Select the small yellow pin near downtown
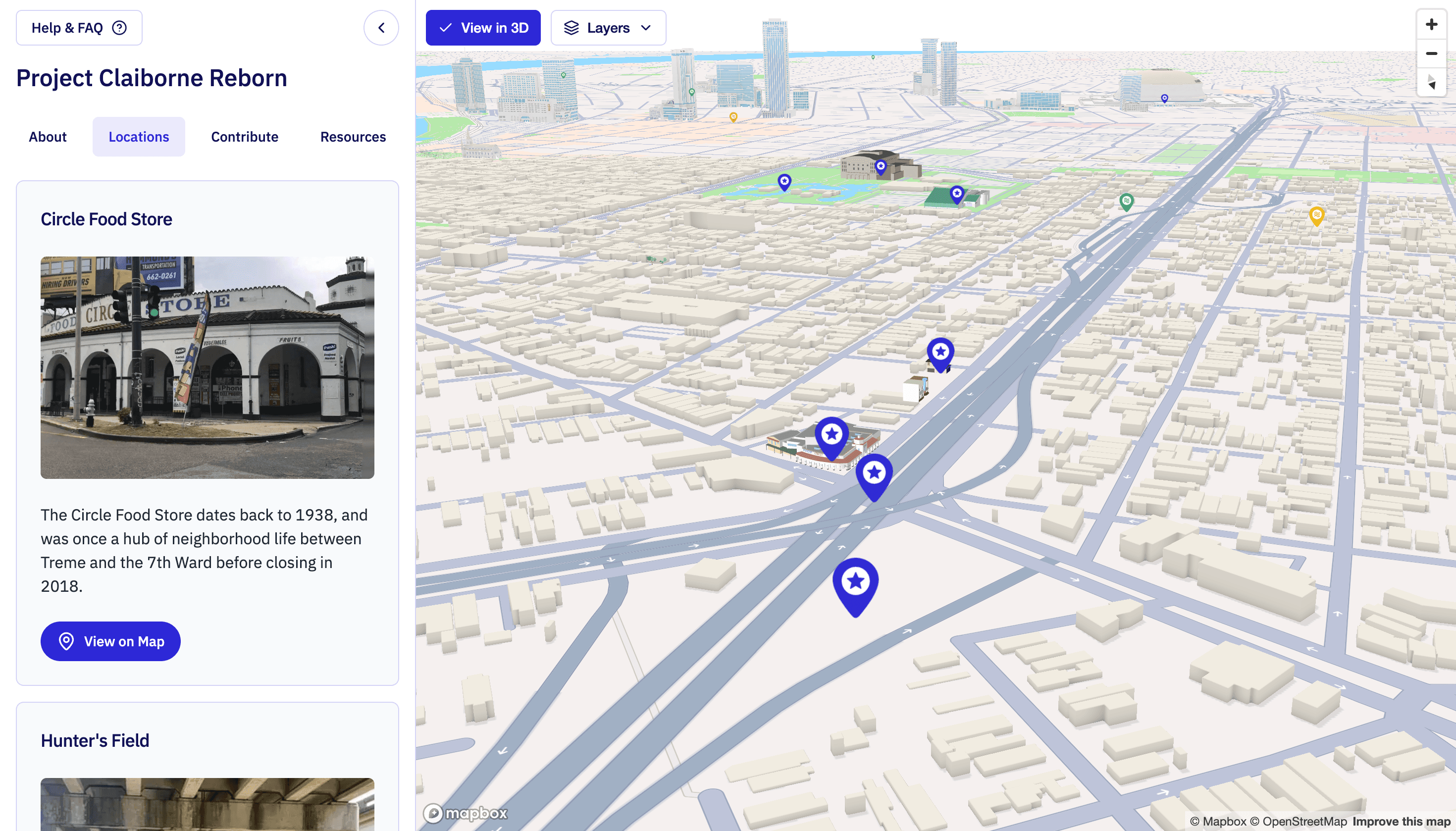 733,117
